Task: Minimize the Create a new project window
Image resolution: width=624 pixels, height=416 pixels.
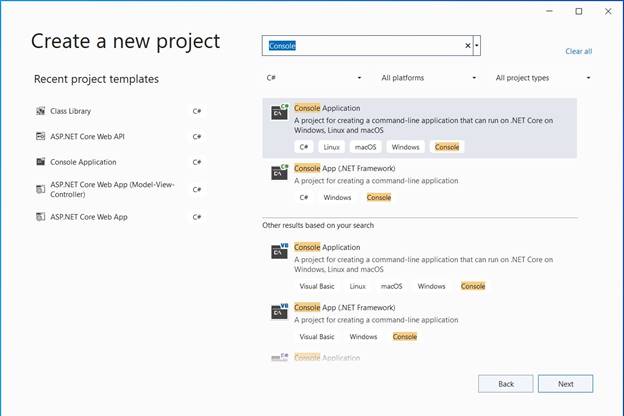Action: [550, 12]
